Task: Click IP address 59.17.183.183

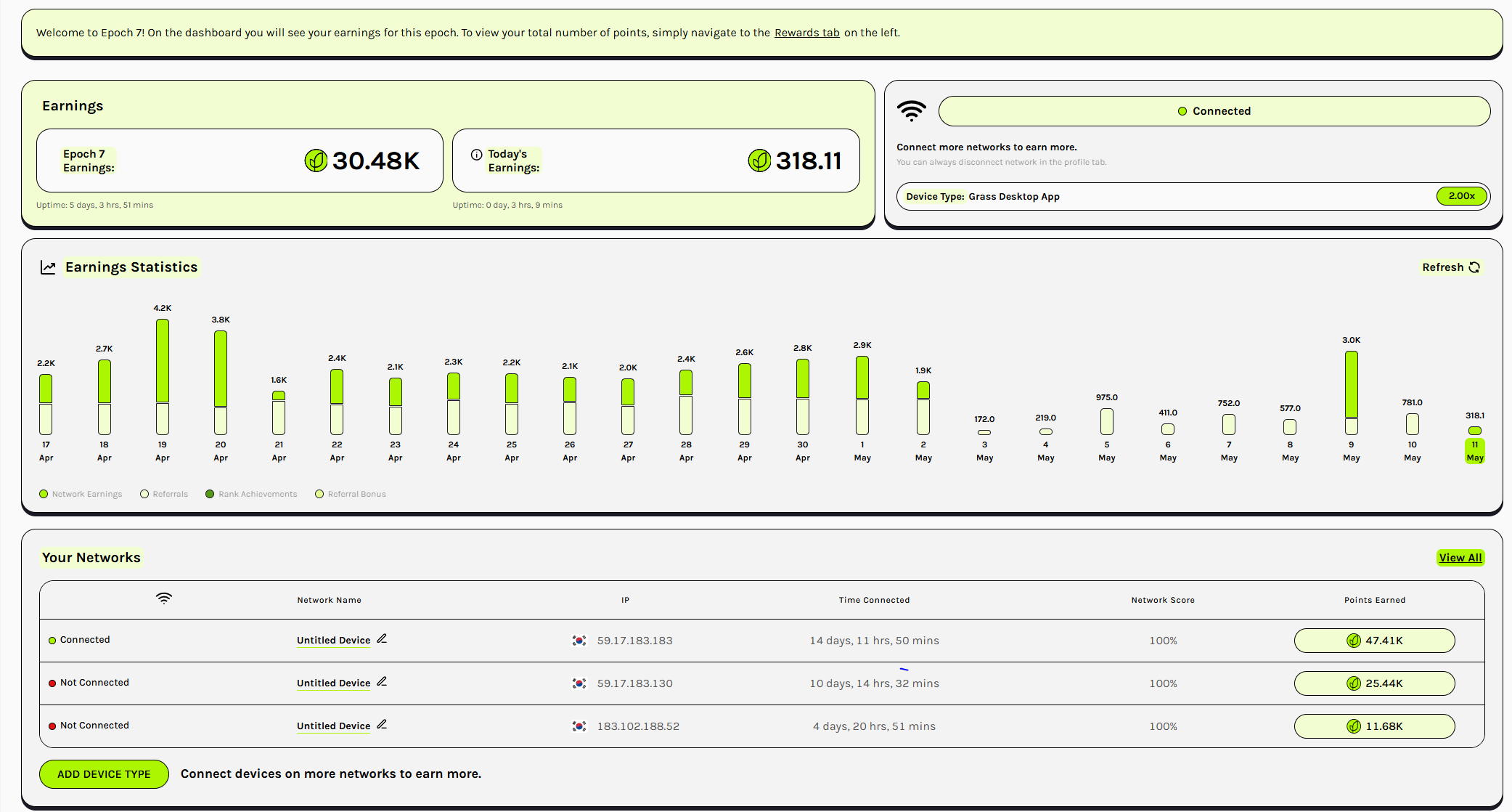Action: [x=634, y=641]
